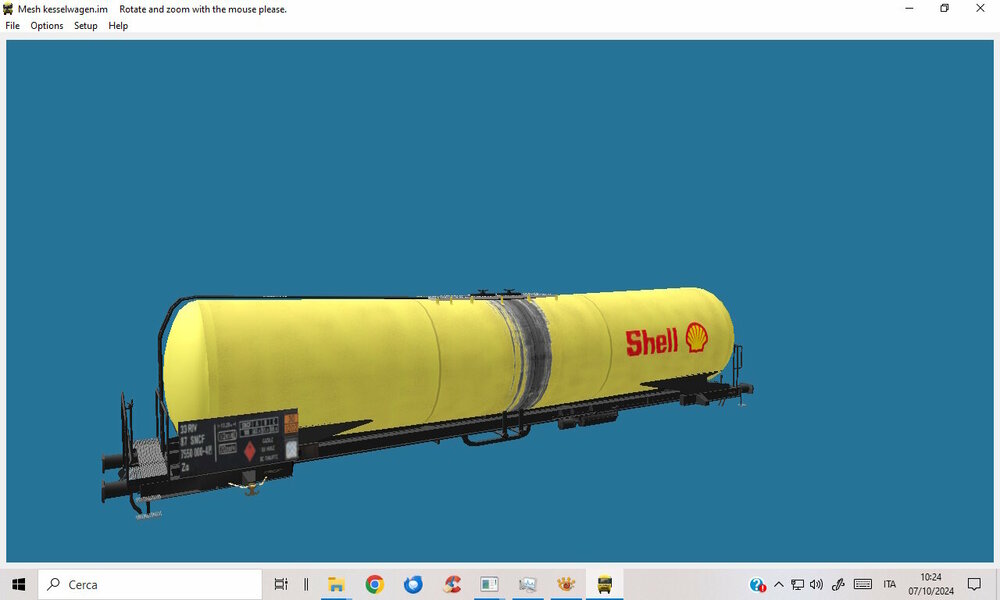
Task: Click the wagon's black data panel with SNCF text
Action: click(x=238, y=442)
